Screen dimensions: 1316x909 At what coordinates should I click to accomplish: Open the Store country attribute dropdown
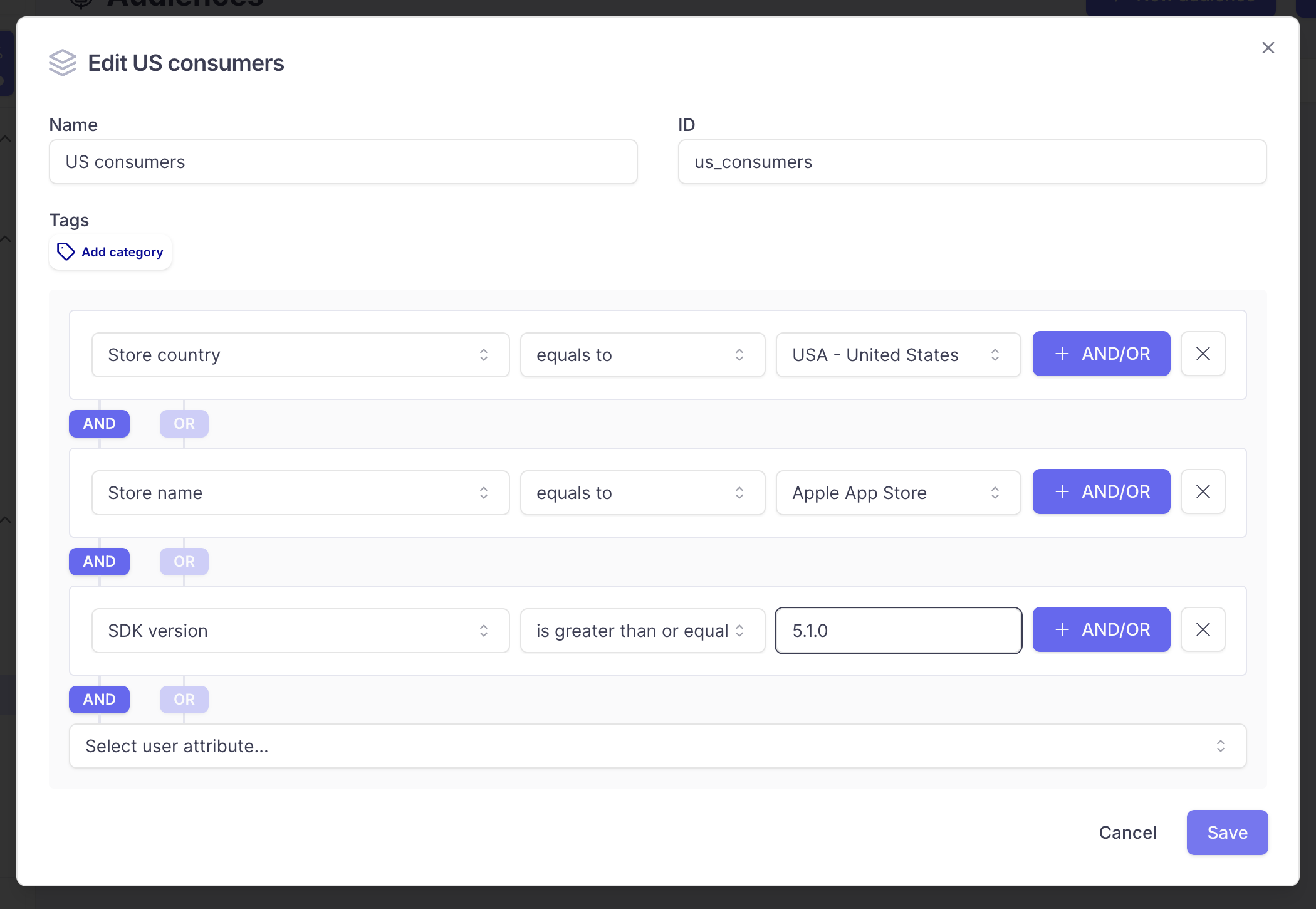300,355
